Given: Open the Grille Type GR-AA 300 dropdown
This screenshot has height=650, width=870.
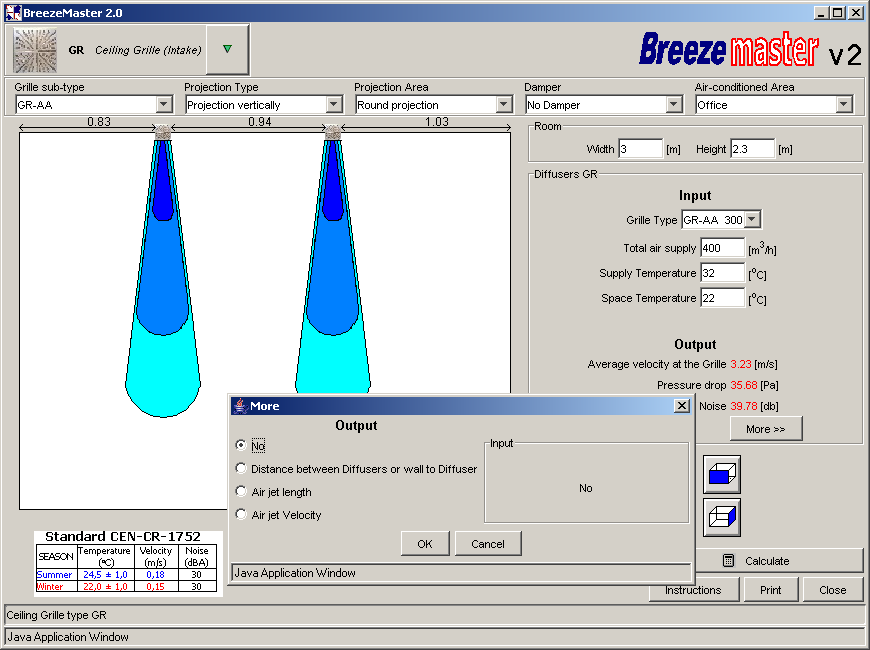Looking at the screenshot, I should click(752, 220).
